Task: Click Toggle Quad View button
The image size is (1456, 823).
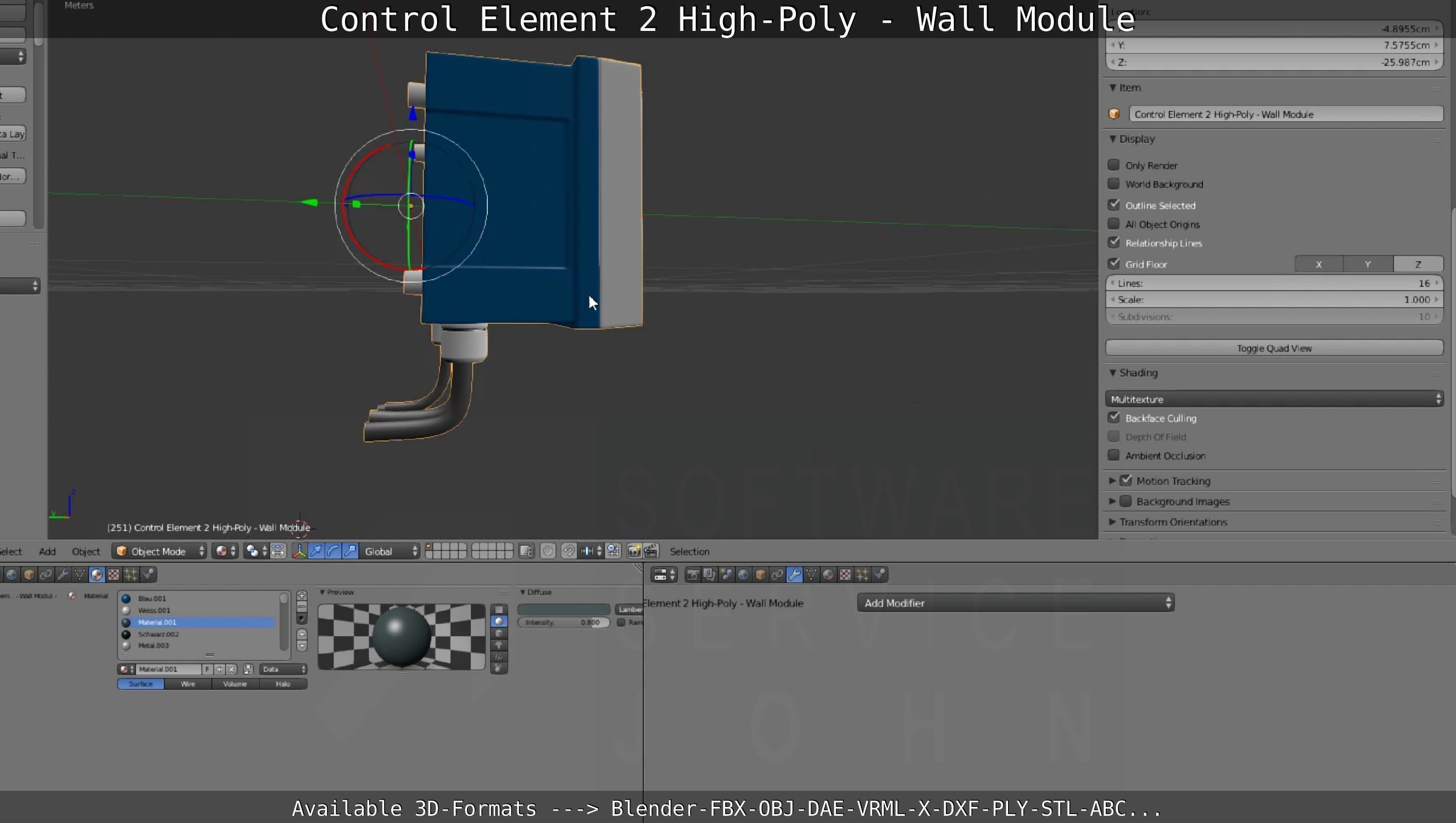Action: coord(1274,348)
